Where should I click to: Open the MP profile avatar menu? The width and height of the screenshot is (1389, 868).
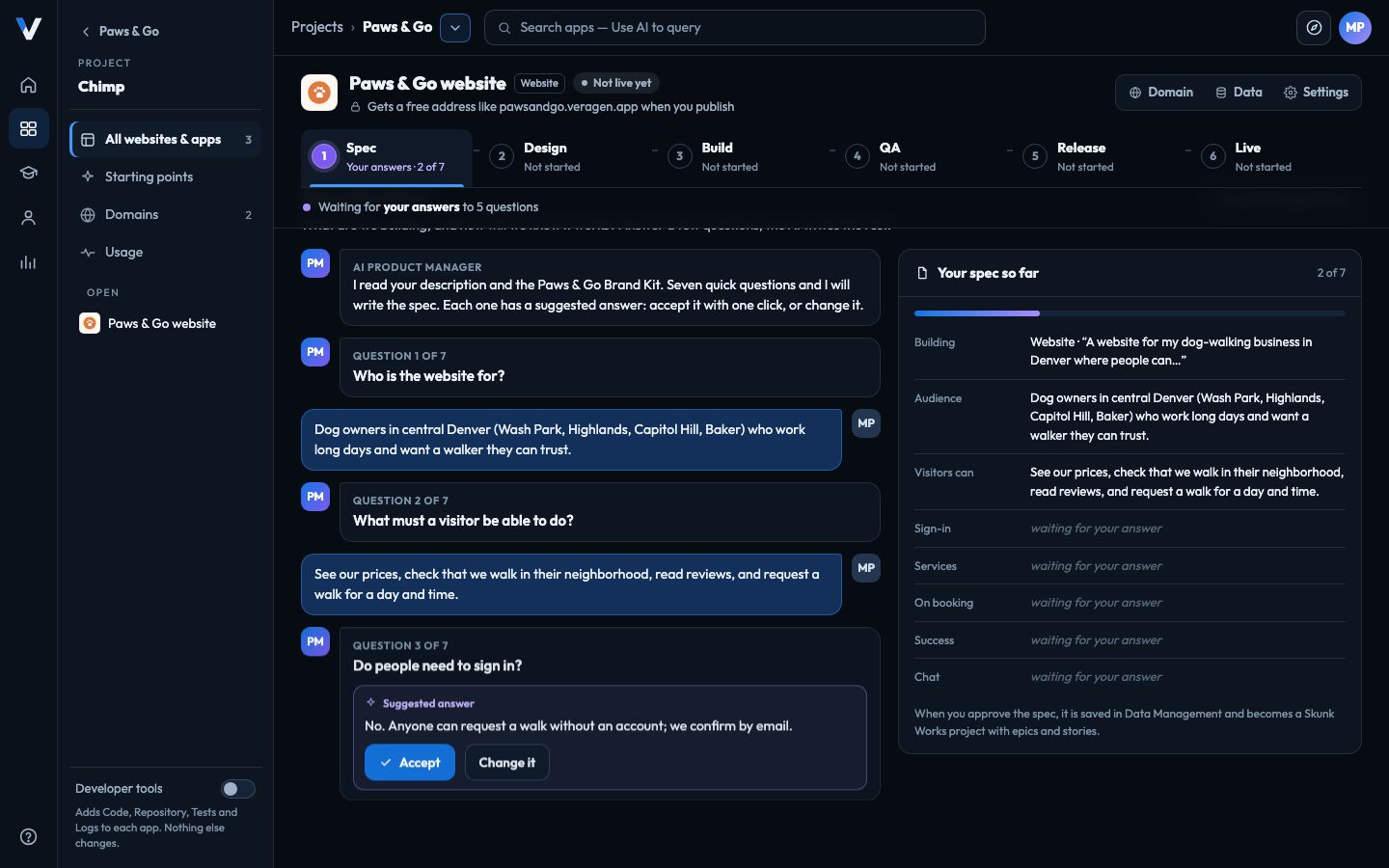click(1355, 28)
